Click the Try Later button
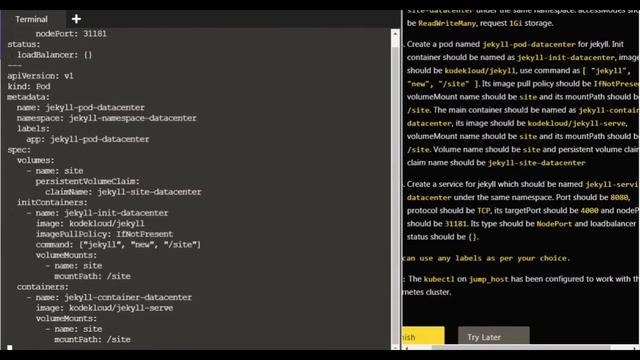This screenshot has height=360, width=640. tap(493, 336)
